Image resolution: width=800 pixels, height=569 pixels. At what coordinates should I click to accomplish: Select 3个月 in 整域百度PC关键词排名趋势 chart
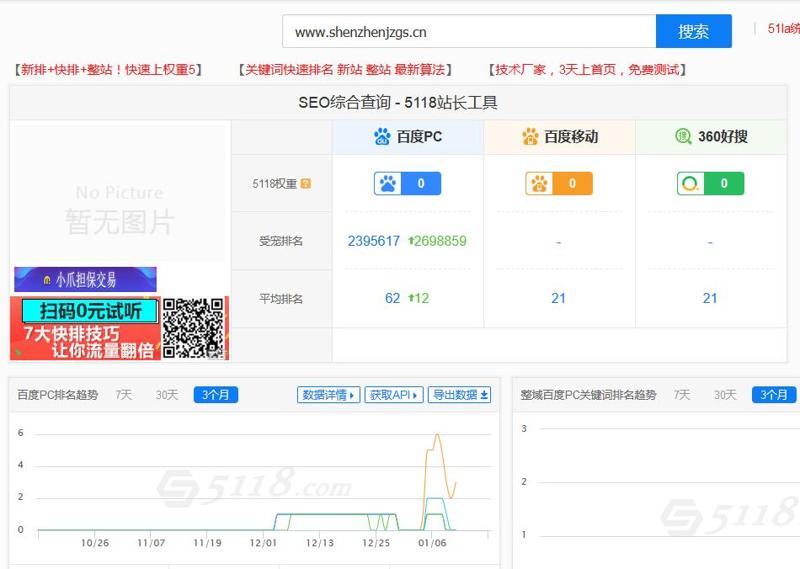[x=774, y=395]
